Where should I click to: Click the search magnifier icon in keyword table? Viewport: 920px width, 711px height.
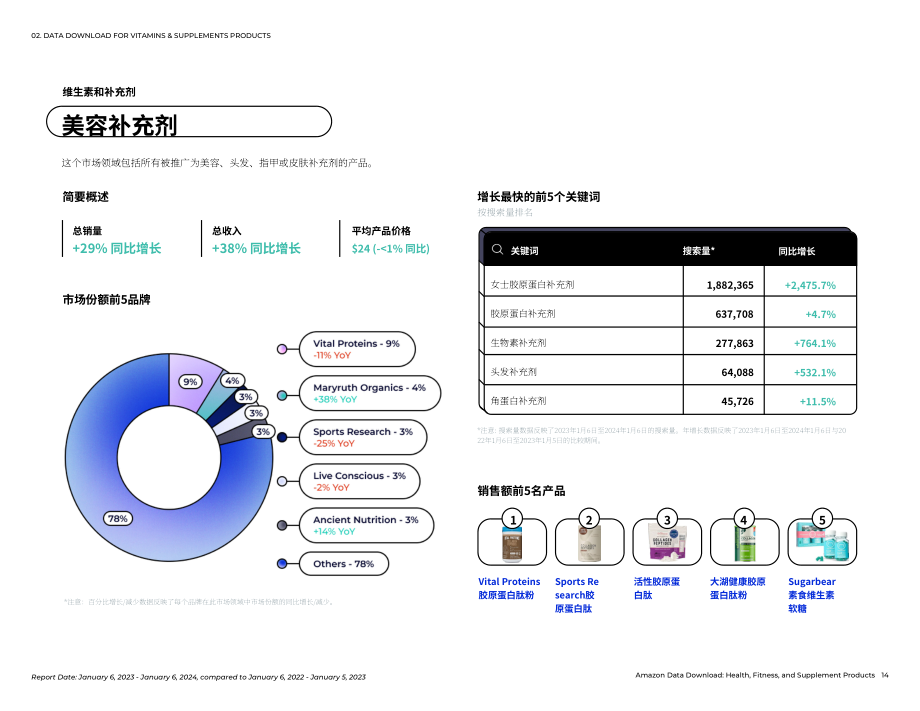click(497, 249)
